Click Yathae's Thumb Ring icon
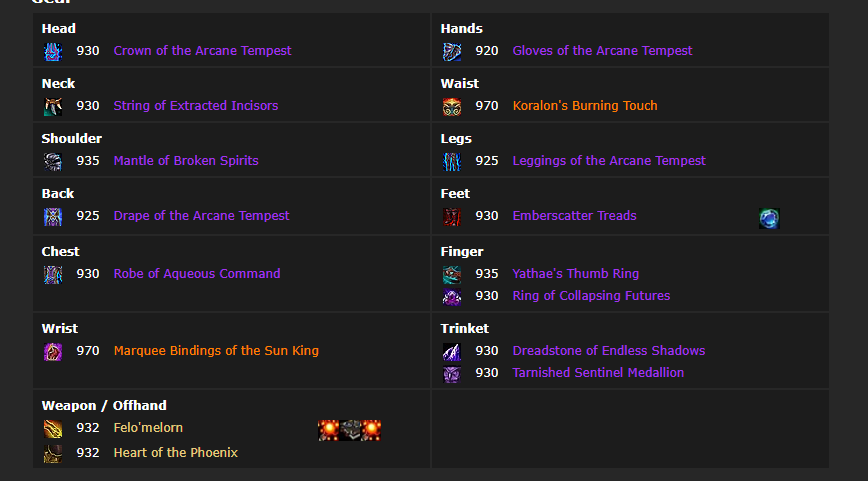Screen dimensions: 868x481 point(452,274)
